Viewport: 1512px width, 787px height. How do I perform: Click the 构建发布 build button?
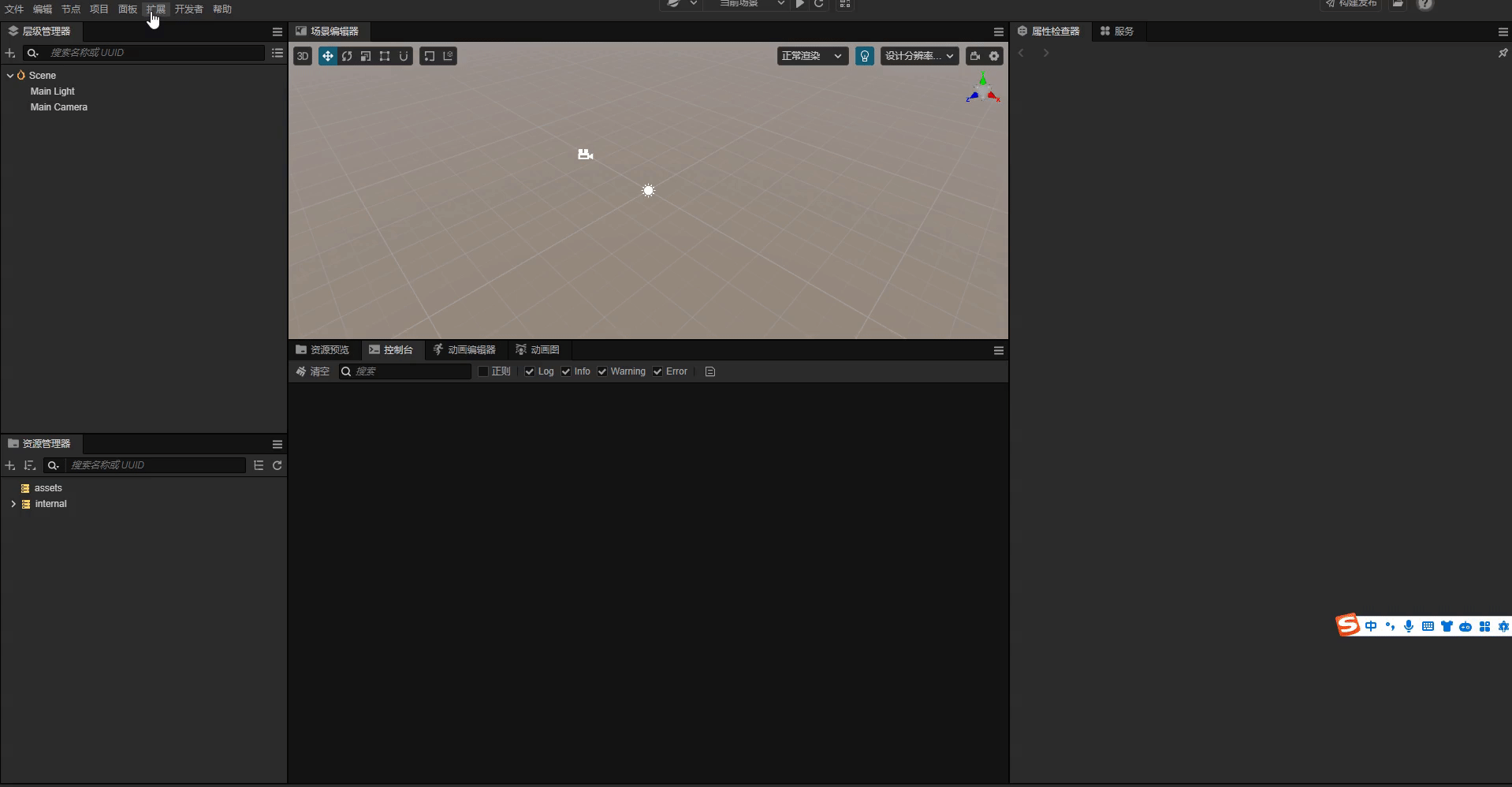1351,5
